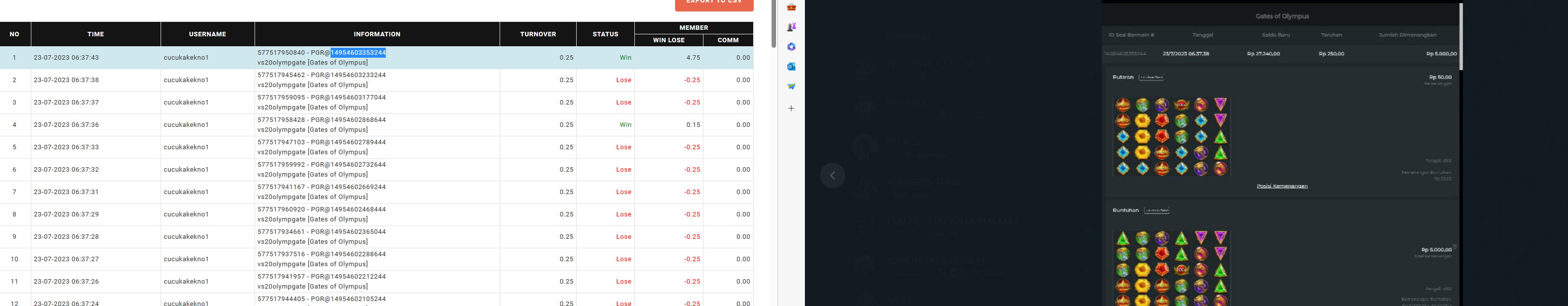Click the WIN LOSE column header

click(668, 40)
